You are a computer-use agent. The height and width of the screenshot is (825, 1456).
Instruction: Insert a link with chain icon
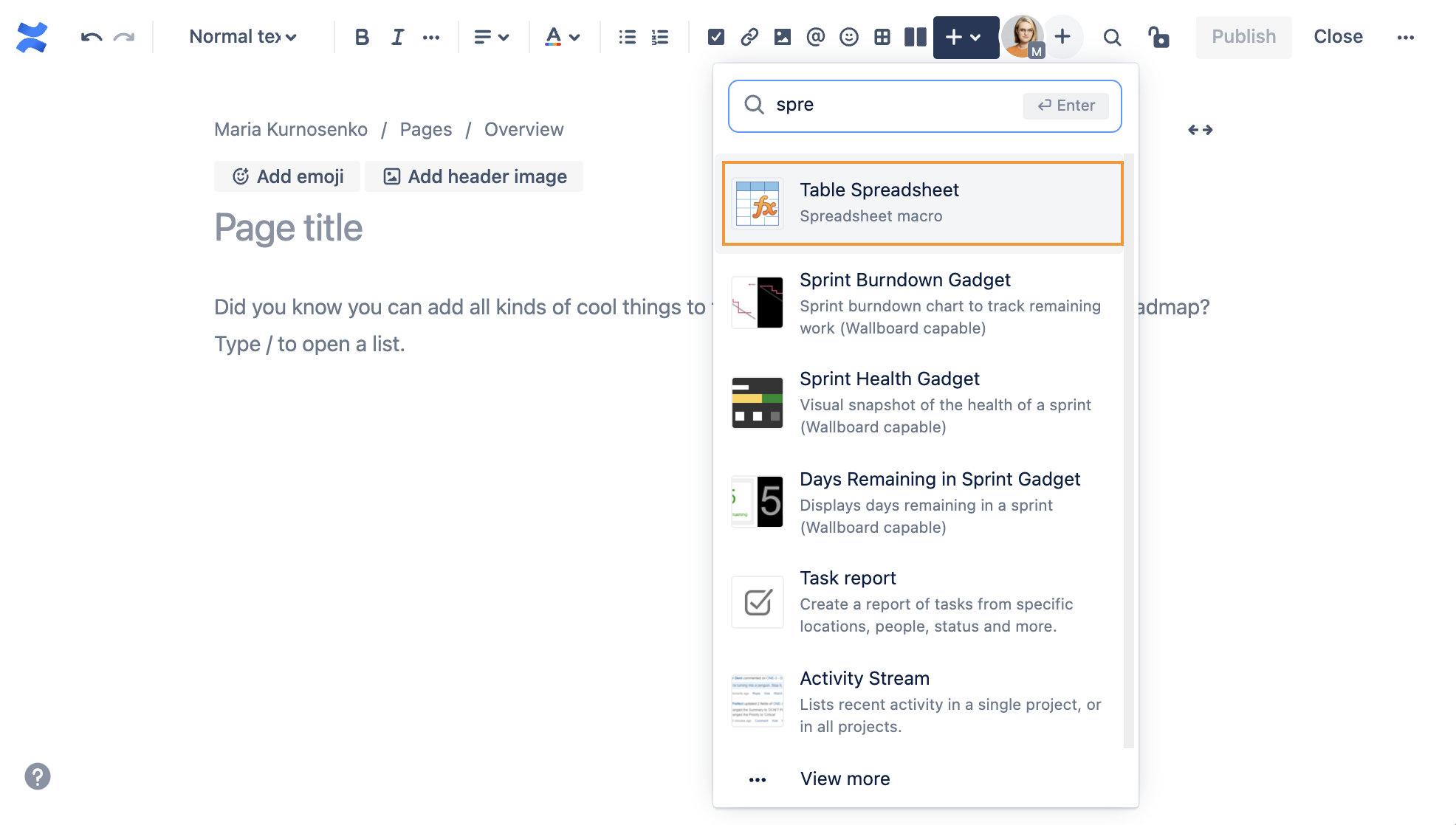pyautogui.click(x=749, y=37)
